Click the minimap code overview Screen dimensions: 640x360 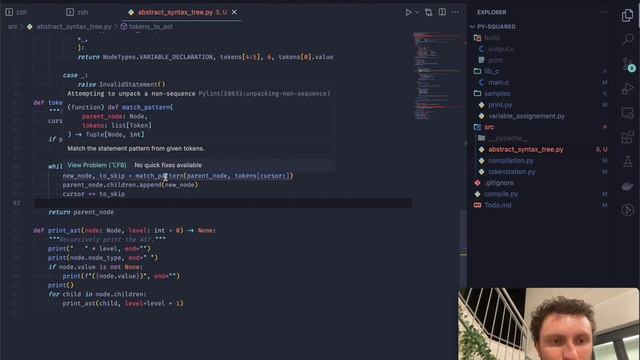click(x=437, y=76)
